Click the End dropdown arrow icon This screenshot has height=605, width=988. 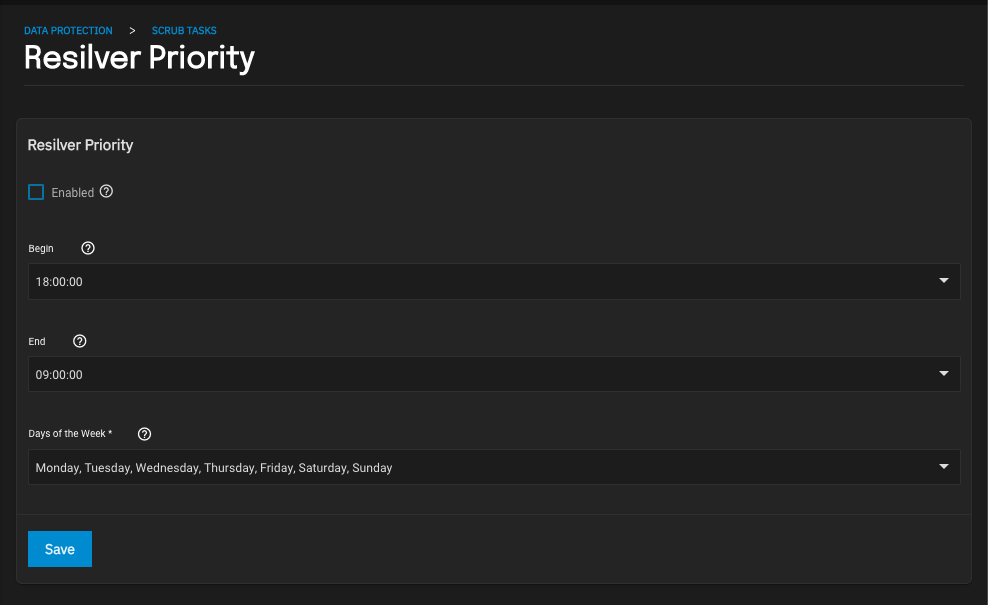click(943, 374)
